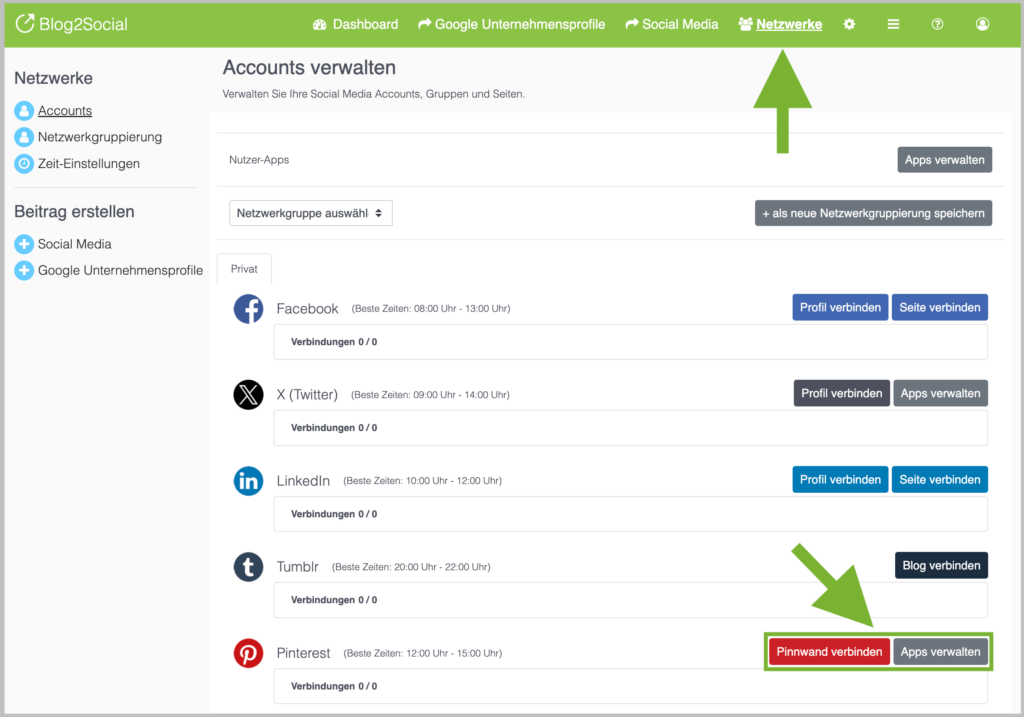Click Facebook Beste Zeiten text

pyautogui.click(x=431, y=309)
